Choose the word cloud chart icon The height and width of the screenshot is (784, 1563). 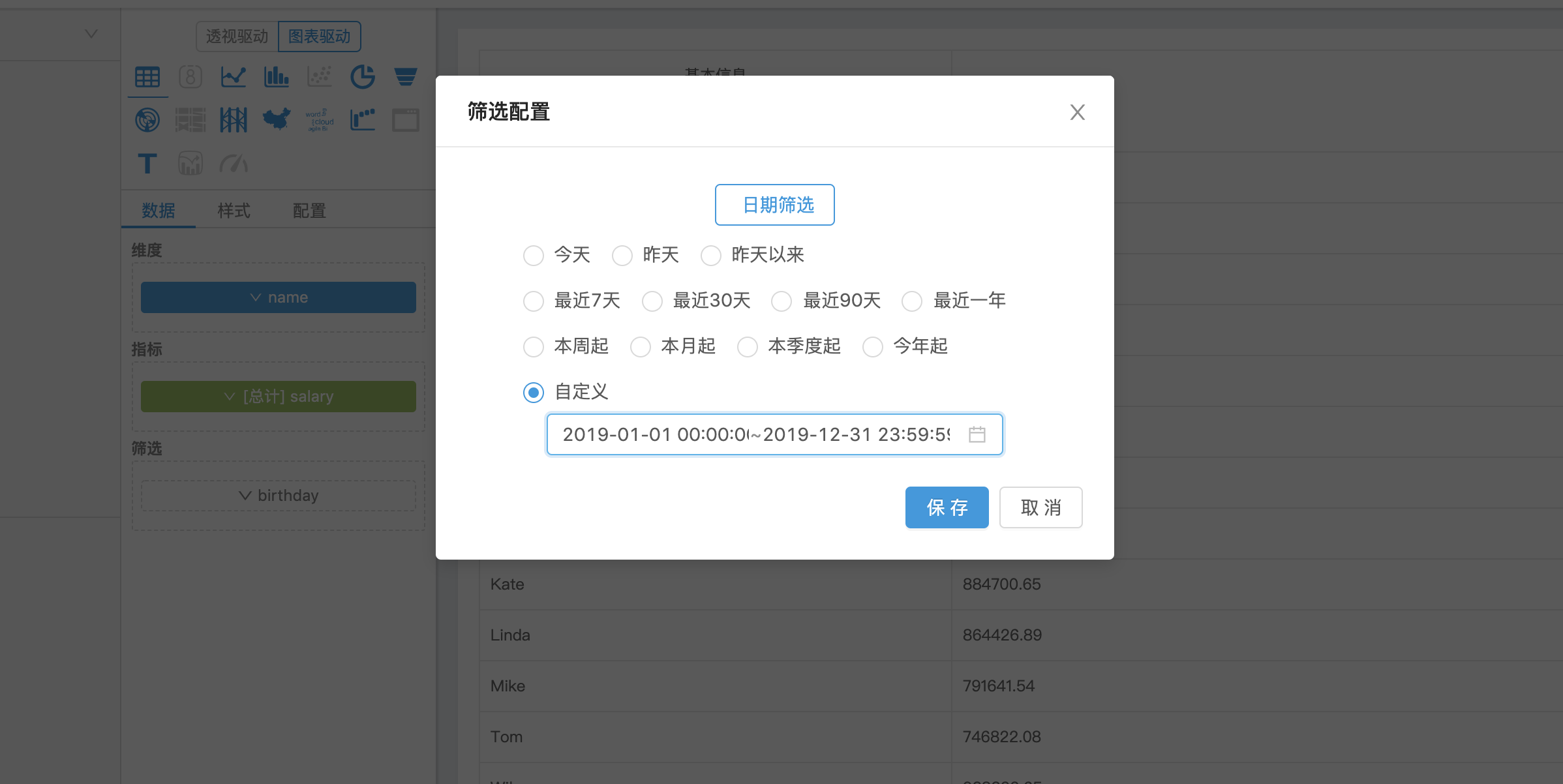tap(319, 120)
